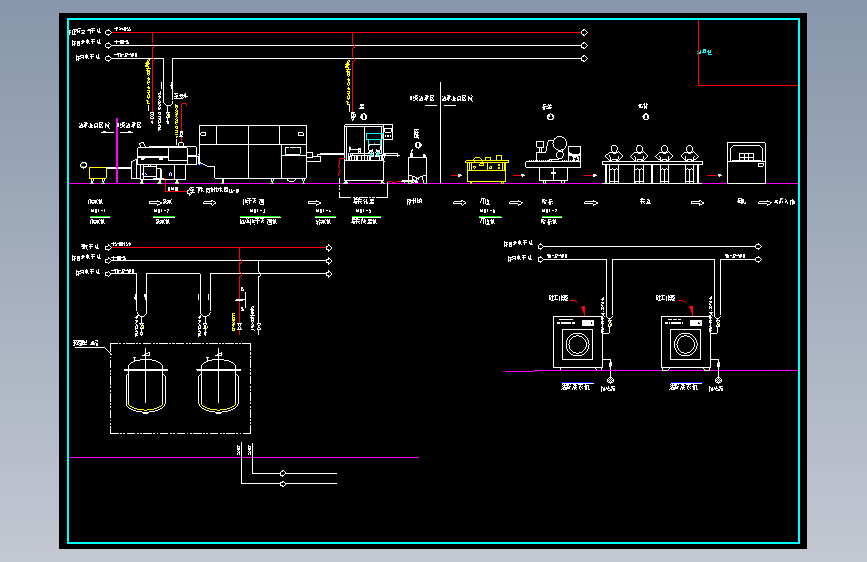
Task: Select the right washing machine drawing
Action: 686,342
